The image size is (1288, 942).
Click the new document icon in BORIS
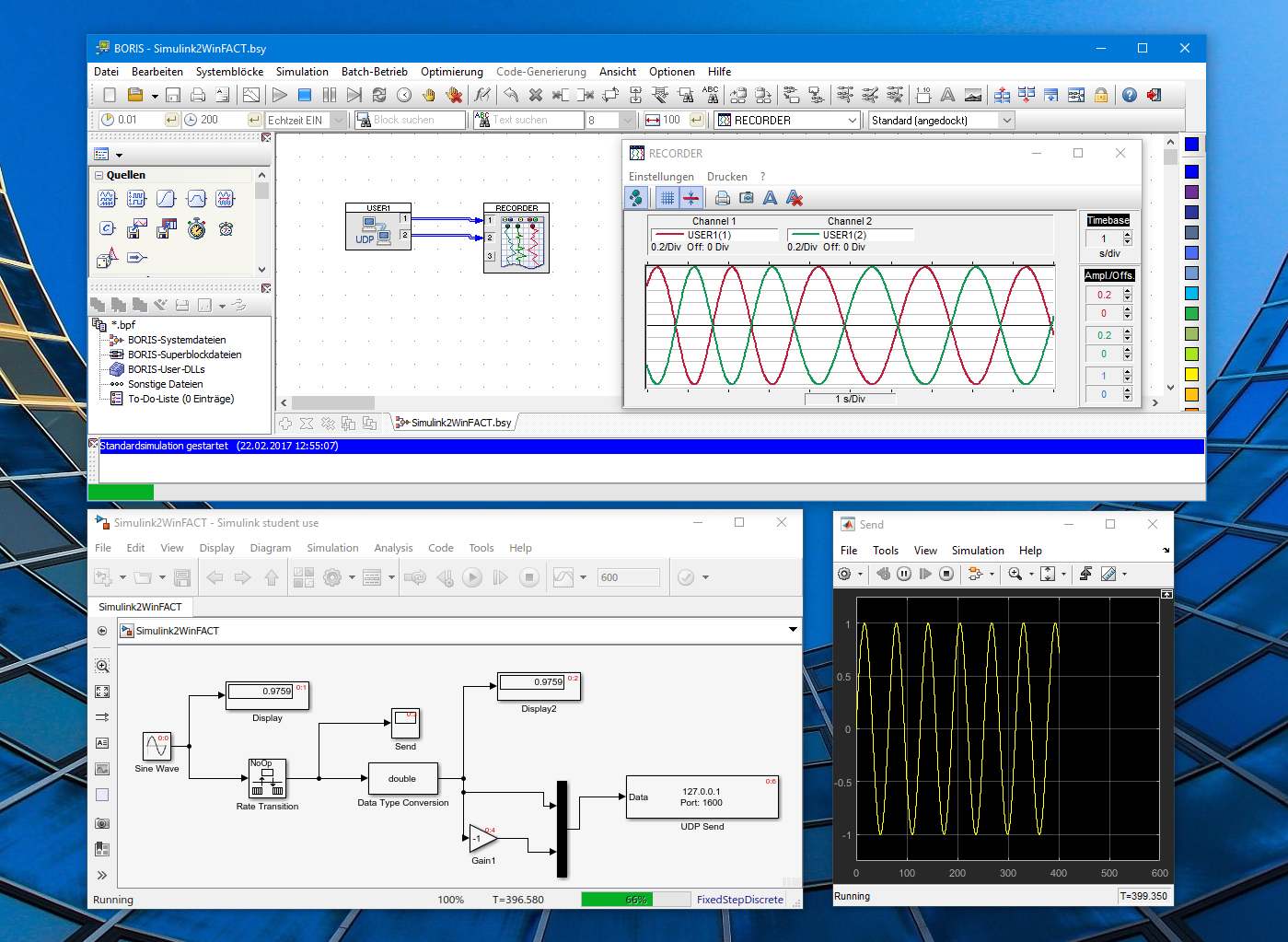[x=110, y=95]
